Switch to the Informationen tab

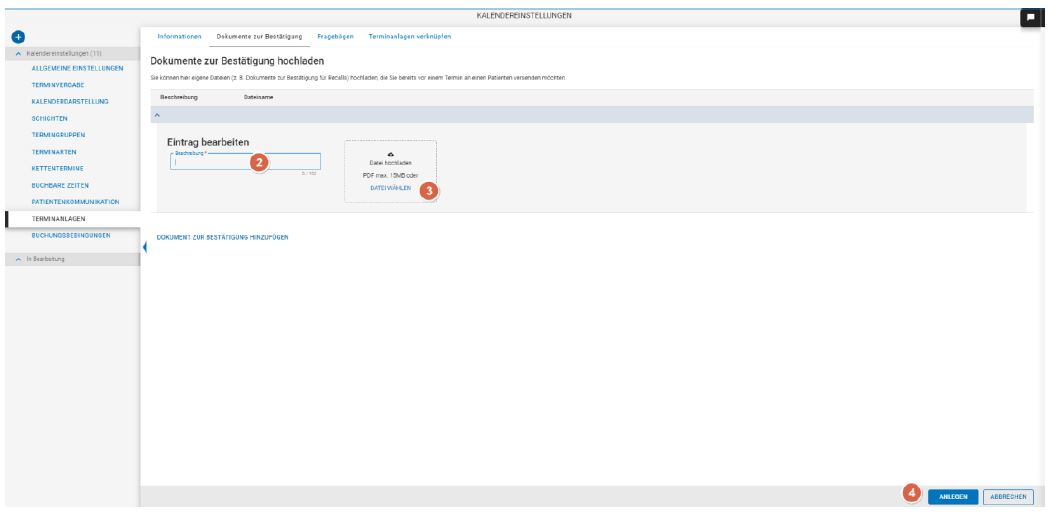(179, 36)
